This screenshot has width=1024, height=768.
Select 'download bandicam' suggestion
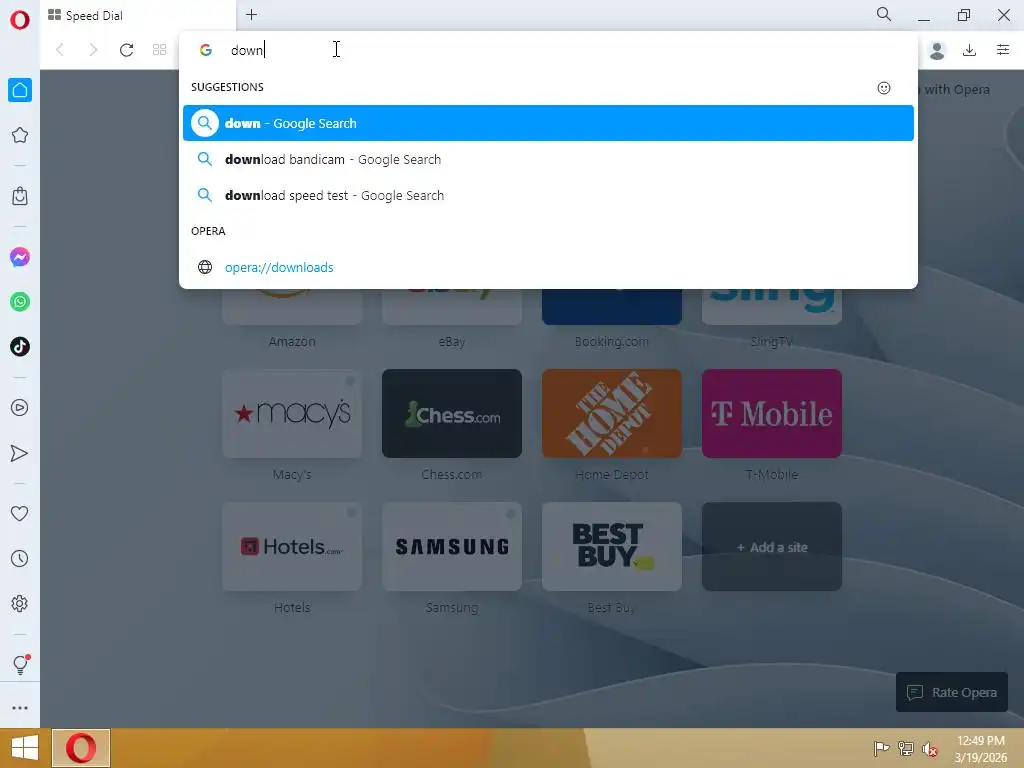(548, 159)
